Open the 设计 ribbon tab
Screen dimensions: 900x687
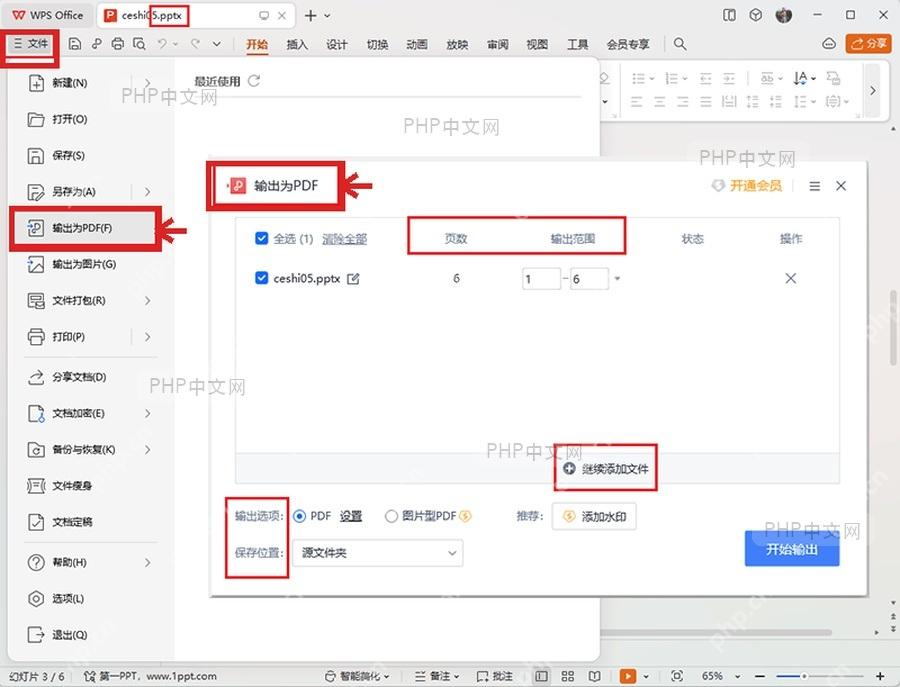pyautogui.click(x=337, y=44)
